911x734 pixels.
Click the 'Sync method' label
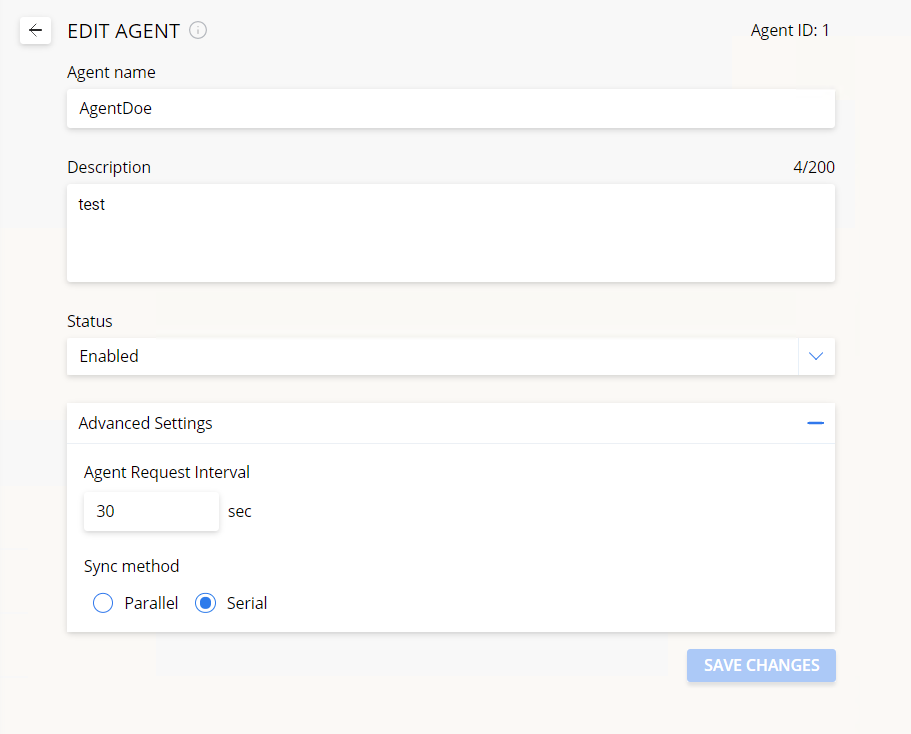tap(131, 566)
